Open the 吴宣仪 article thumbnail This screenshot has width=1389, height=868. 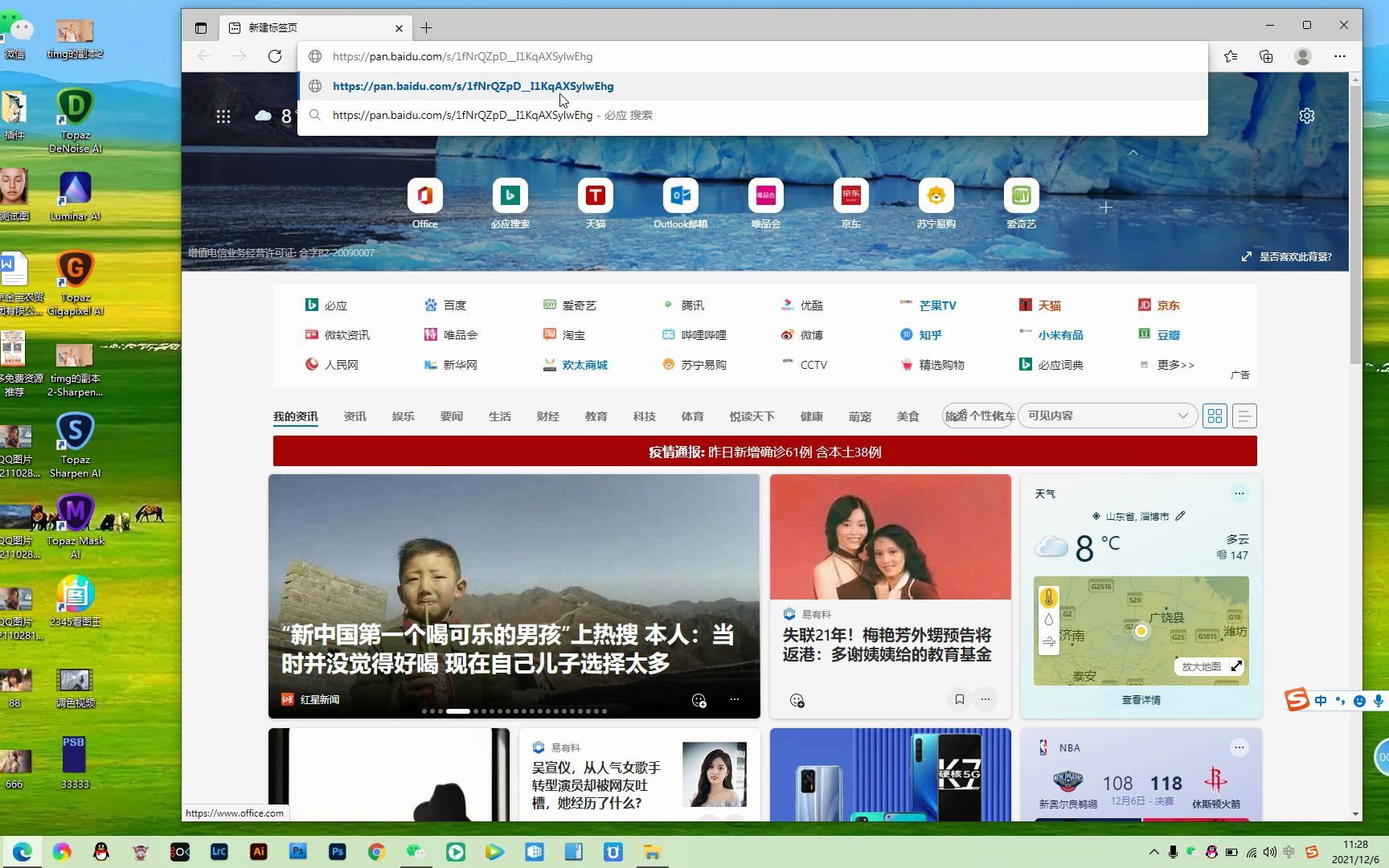[714, 774]
